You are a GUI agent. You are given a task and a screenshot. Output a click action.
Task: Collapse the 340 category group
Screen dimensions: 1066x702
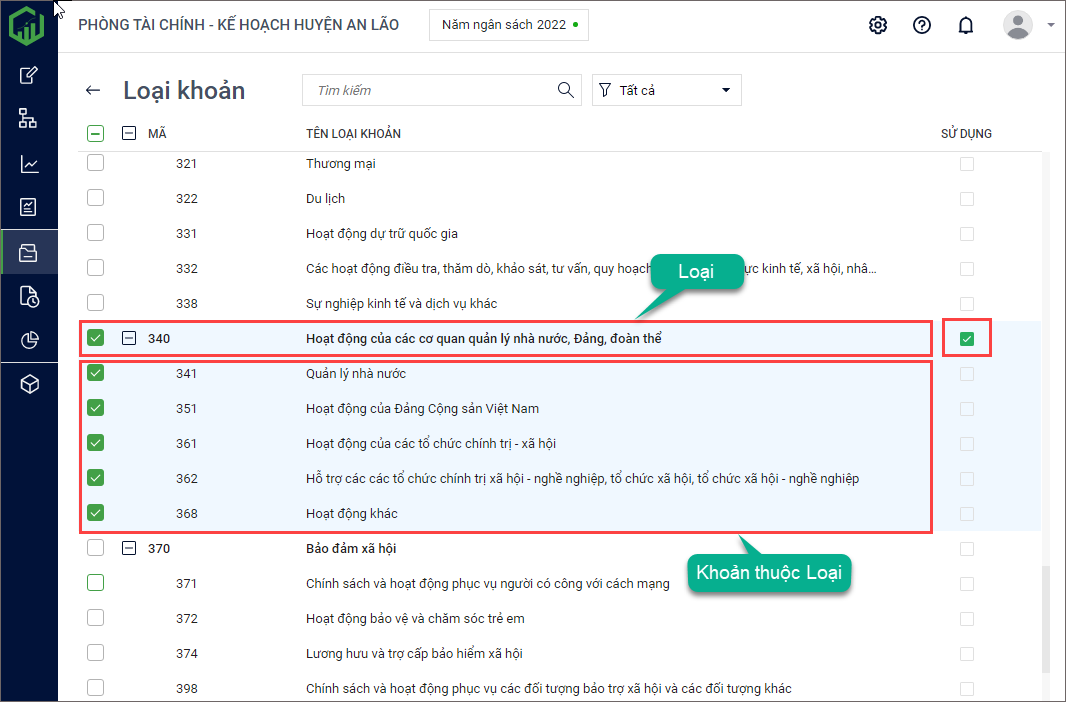click(129, 338)
